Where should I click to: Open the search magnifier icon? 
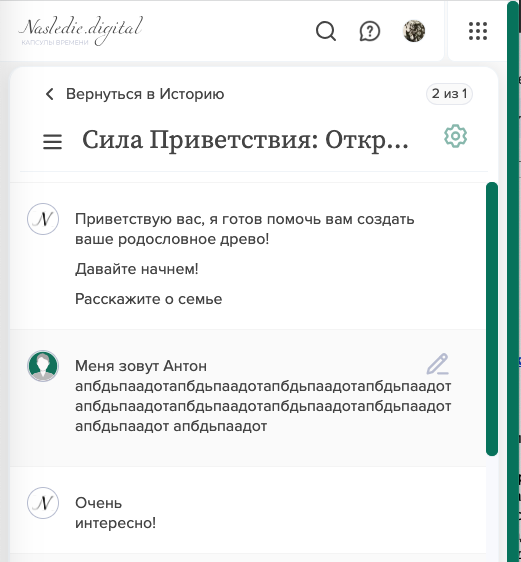tap(326, 31)
